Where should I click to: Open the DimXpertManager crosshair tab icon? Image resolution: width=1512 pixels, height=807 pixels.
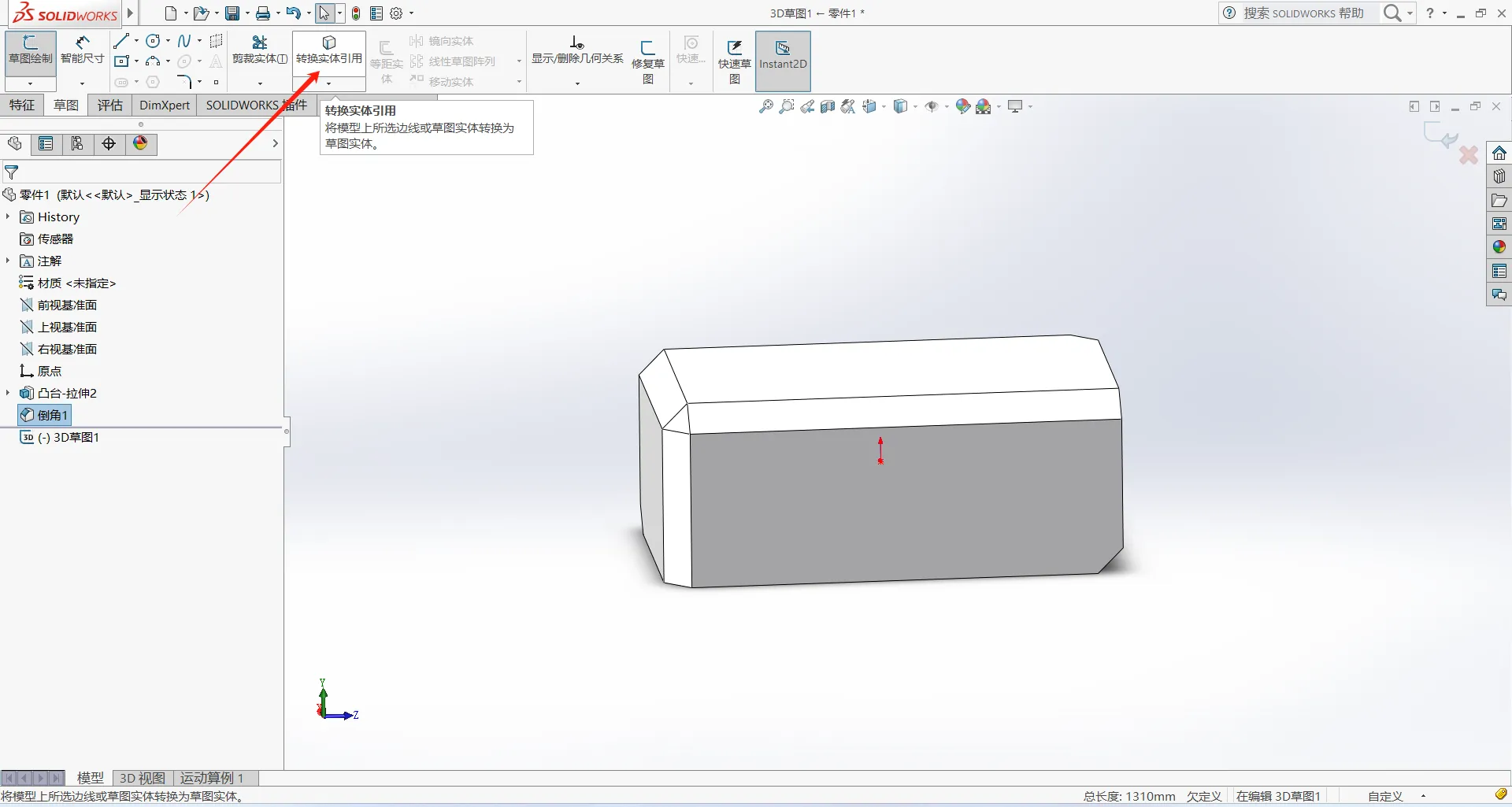109,143
